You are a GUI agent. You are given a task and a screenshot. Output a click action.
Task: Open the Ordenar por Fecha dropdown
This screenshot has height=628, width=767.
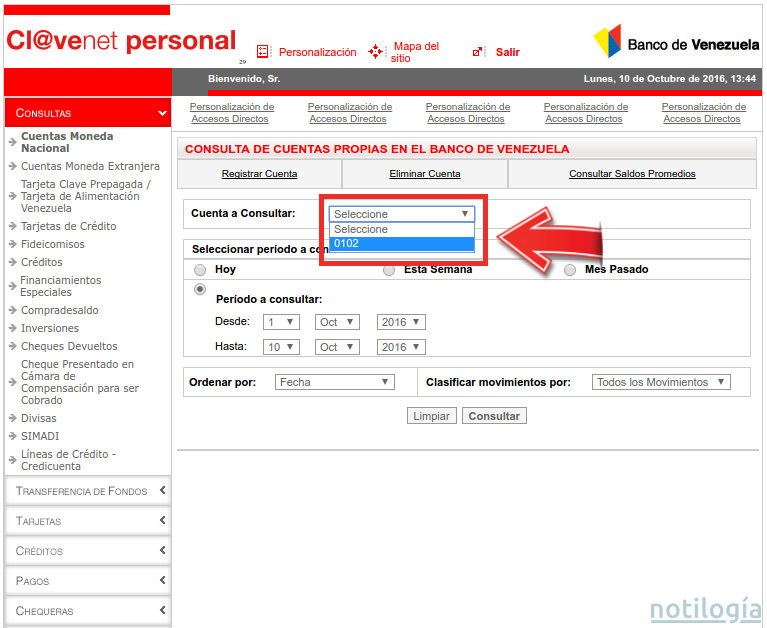tap(335, 382)
